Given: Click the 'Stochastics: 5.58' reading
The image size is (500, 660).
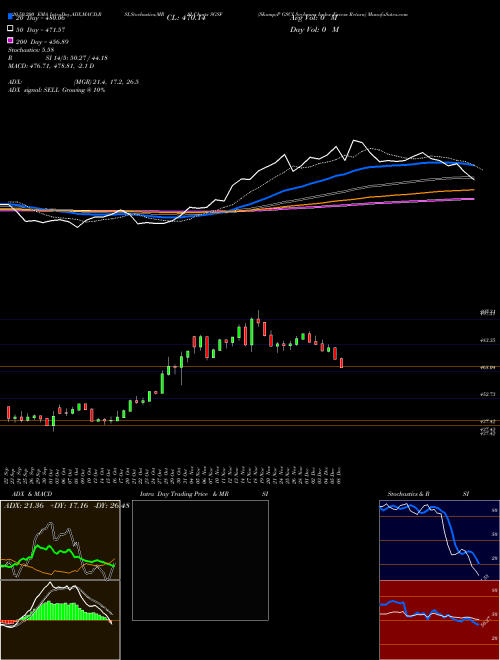Looking at the screenshot, I should [x=31, y=50].
